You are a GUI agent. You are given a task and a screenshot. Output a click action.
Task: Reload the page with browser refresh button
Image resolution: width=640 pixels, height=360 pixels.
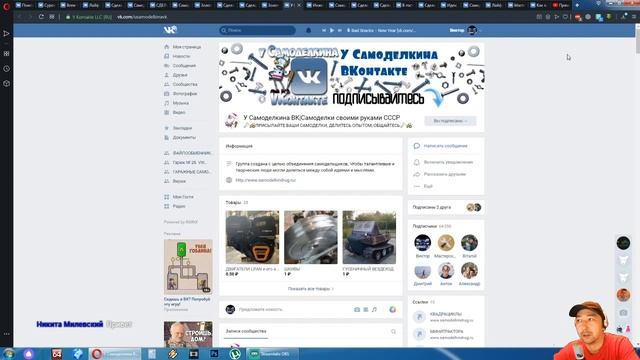[41, 17]
